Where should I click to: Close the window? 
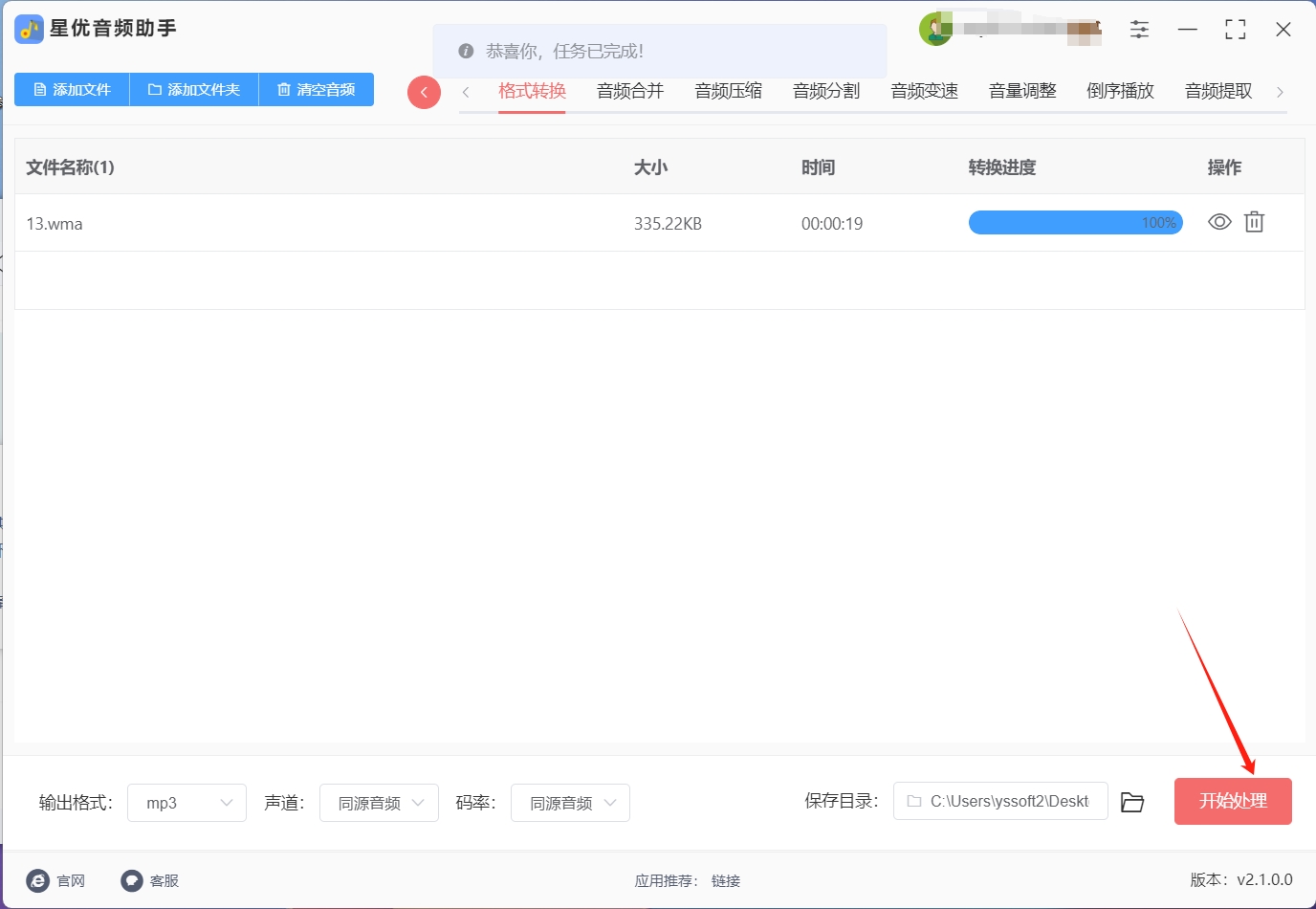1283,30
